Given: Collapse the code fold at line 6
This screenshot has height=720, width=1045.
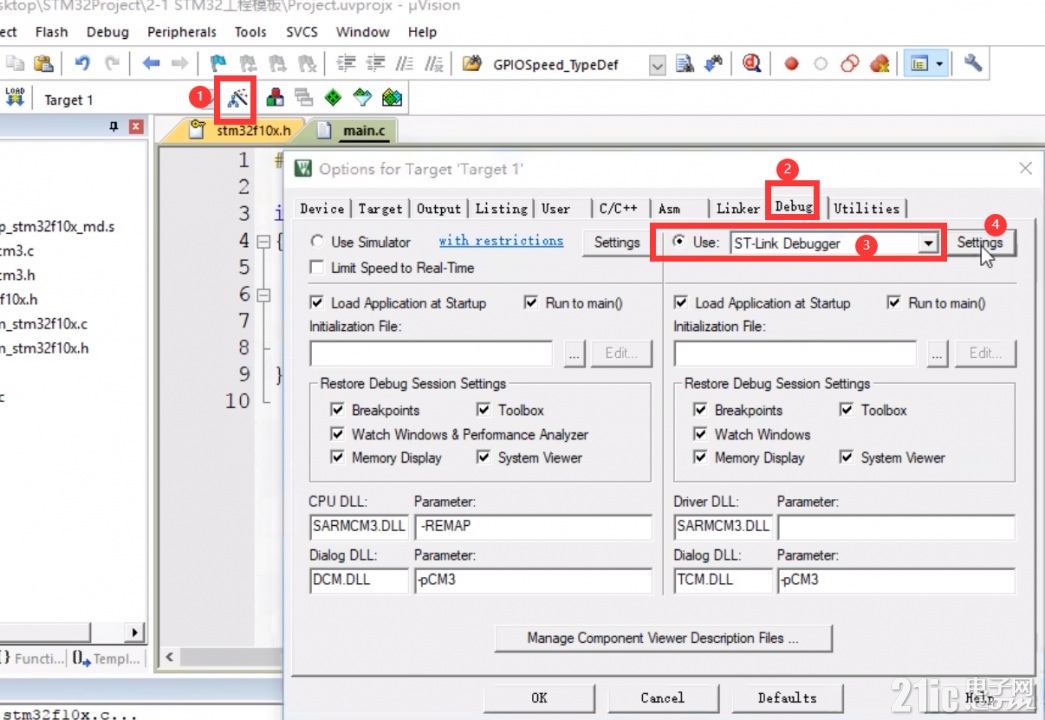Looking at the screenshot, I should pos(264,295).
